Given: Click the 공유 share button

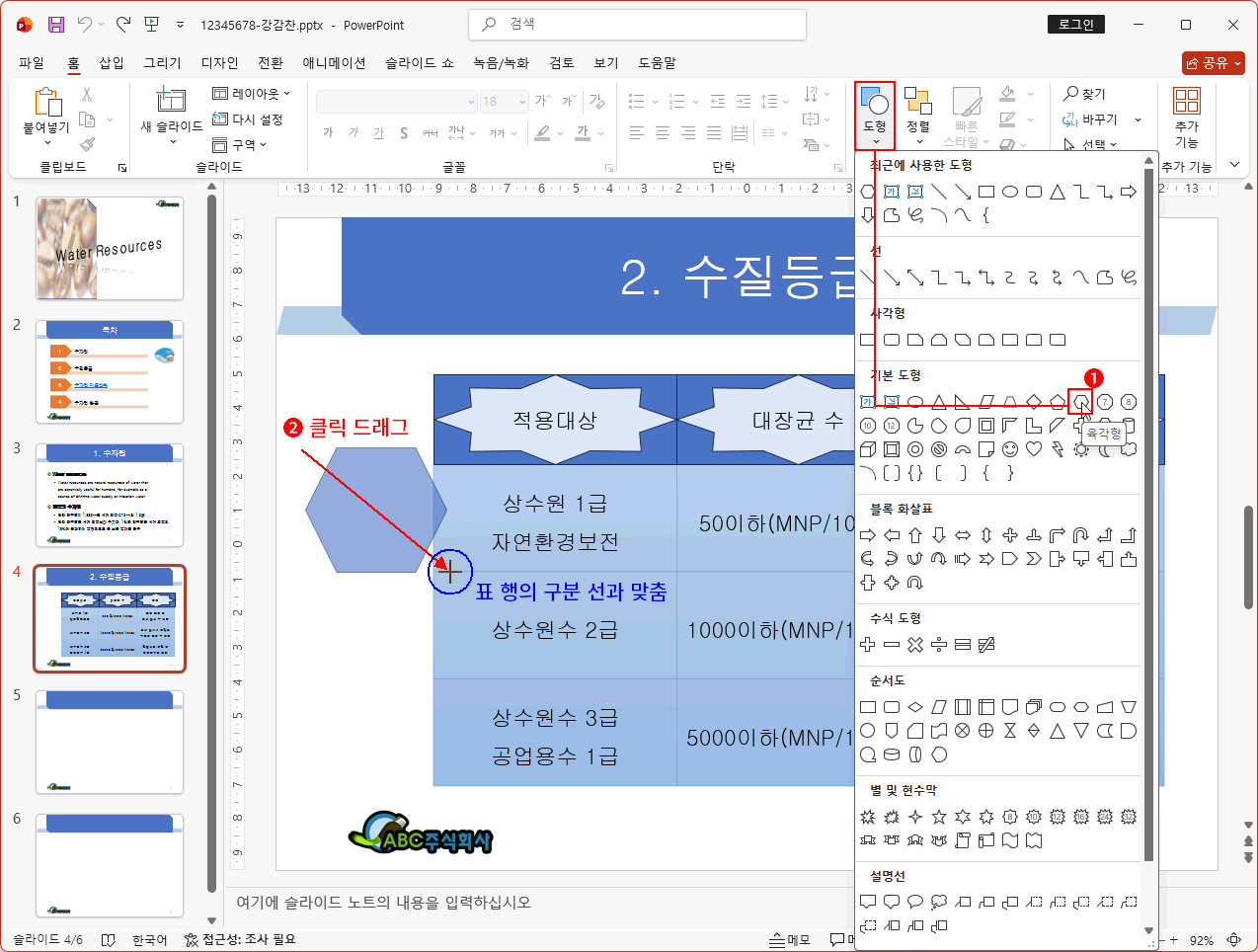Looking at the screenshot, I should coord(1214,62).
